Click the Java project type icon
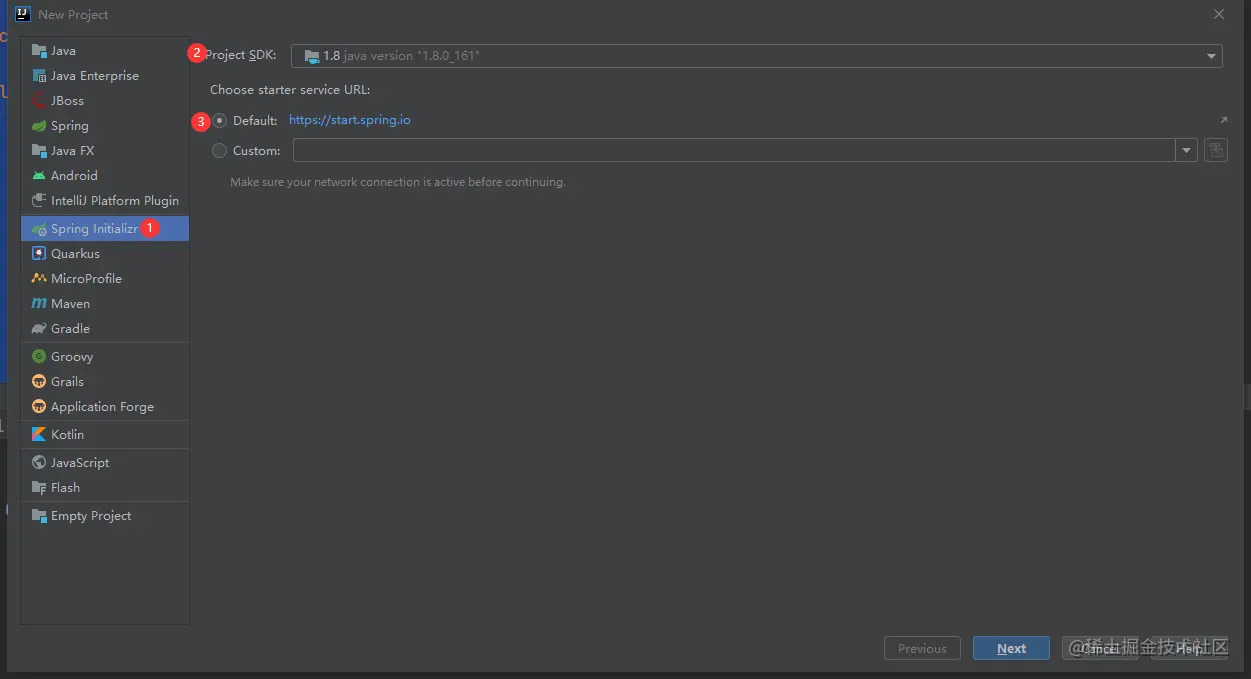Image resolution: width=1251 pixels, height=679 pixels. pos(39,51)
